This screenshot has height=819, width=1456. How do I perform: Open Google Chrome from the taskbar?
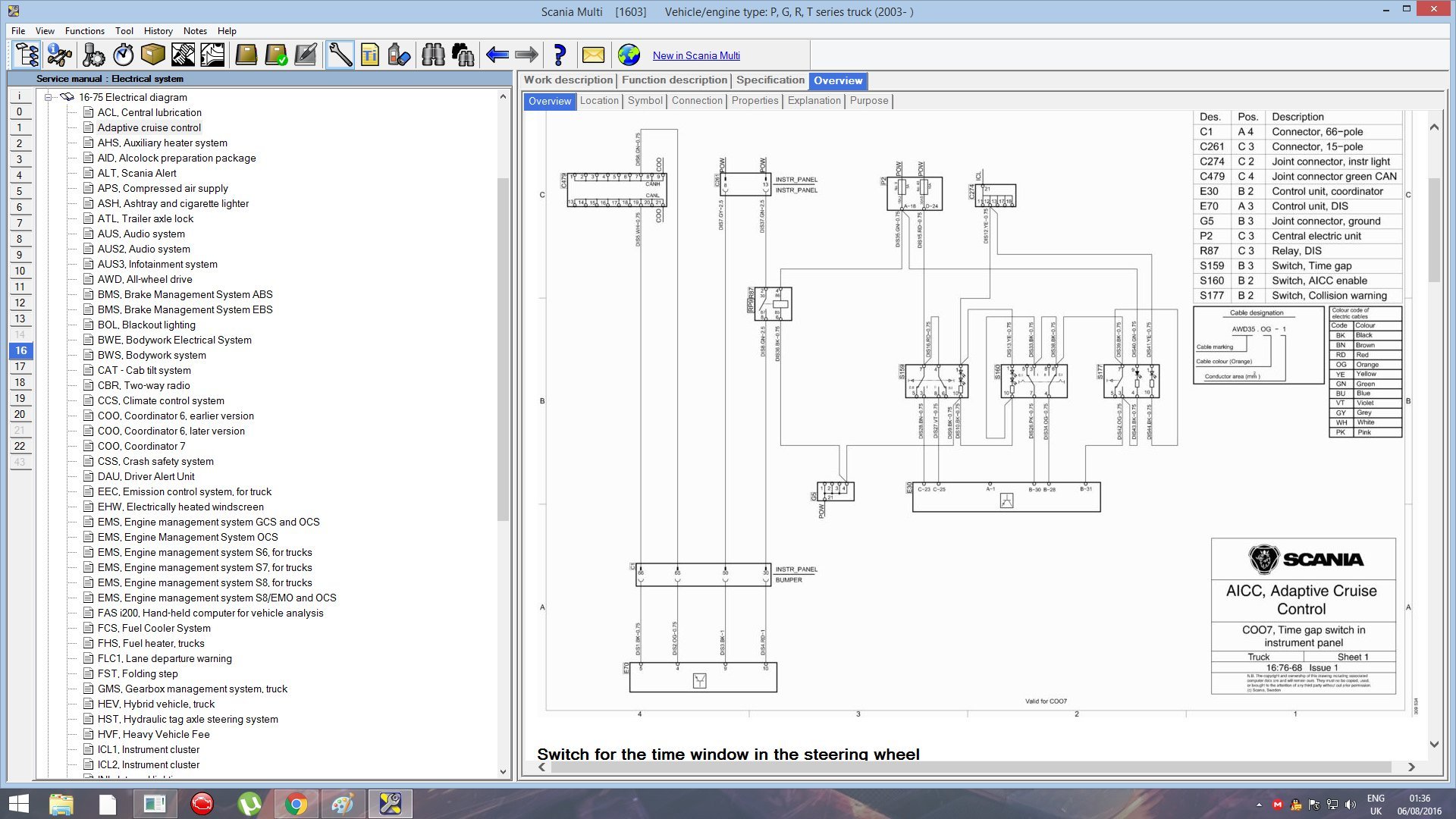click(x=297, y=804)
